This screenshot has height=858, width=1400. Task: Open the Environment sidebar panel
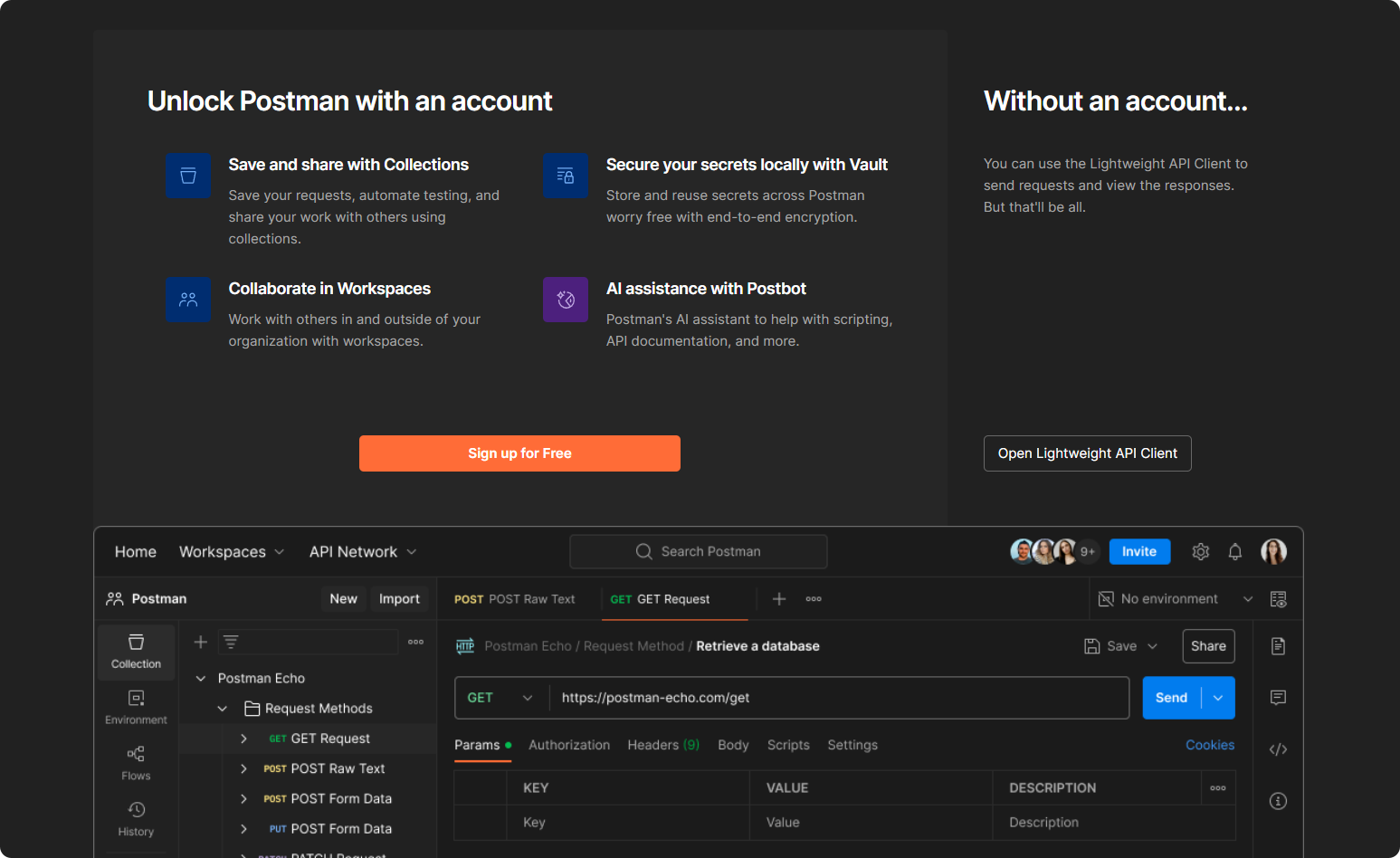pyautogui.click(x=136, y=707)
